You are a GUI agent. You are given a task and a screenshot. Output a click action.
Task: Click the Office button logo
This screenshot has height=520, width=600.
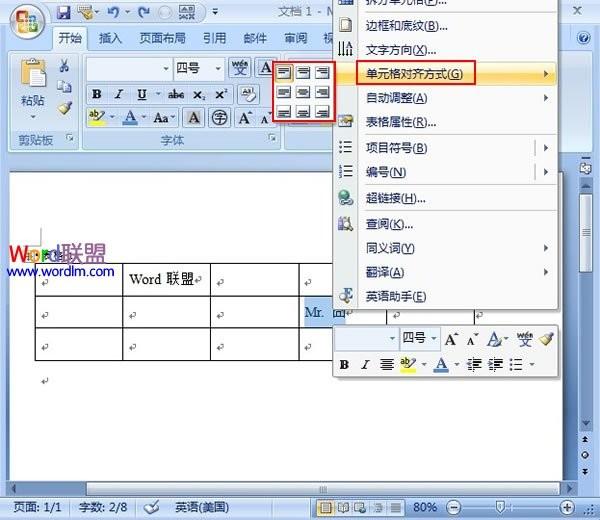tap(27, 22)
